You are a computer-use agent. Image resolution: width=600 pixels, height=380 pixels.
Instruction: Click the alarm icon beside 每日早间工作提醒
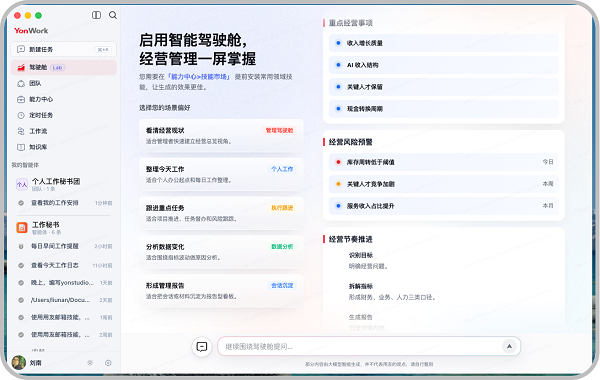[x=21, y=246]
